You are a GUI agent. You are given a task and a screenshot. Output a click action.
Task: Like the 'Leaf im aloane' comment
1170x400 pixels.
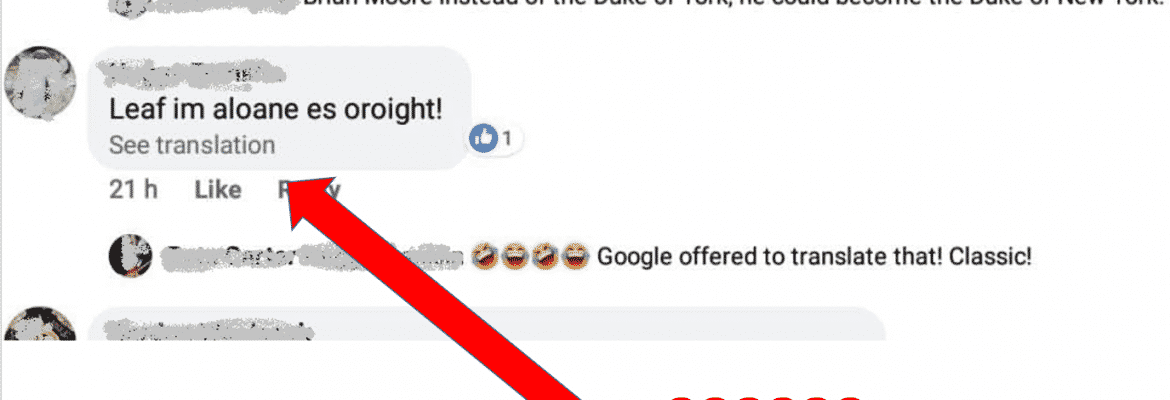point(218,190)
